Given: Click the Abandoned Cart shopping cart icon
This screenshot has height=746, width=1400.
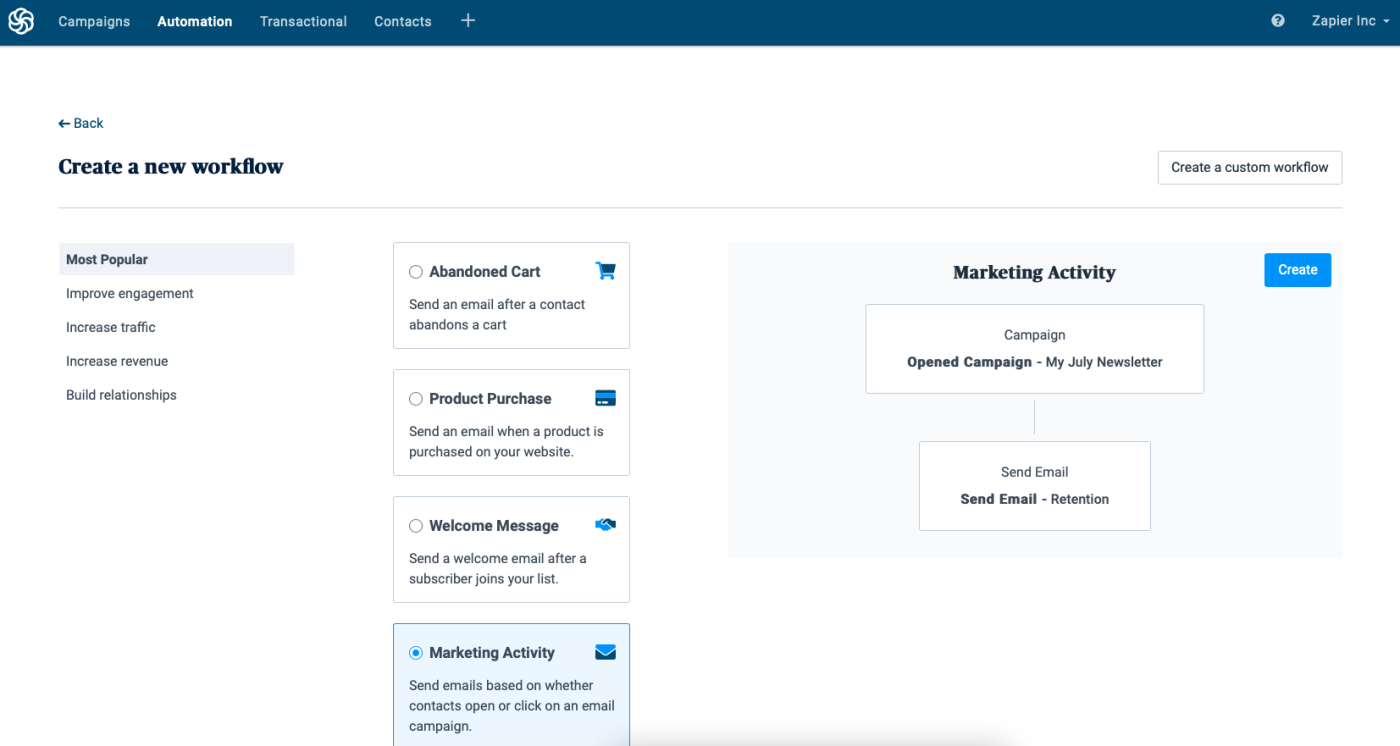Looking at the screenshot, I should click(605, 271).
